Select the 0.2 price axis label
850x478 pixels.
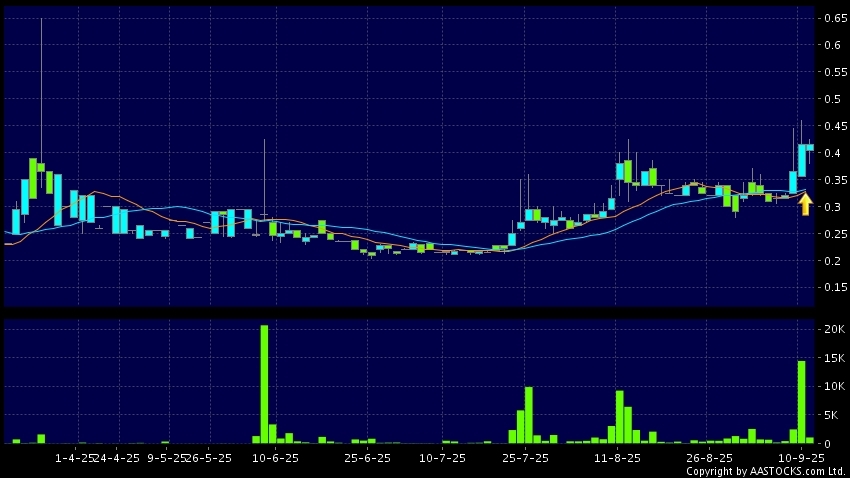coord(832,261)
